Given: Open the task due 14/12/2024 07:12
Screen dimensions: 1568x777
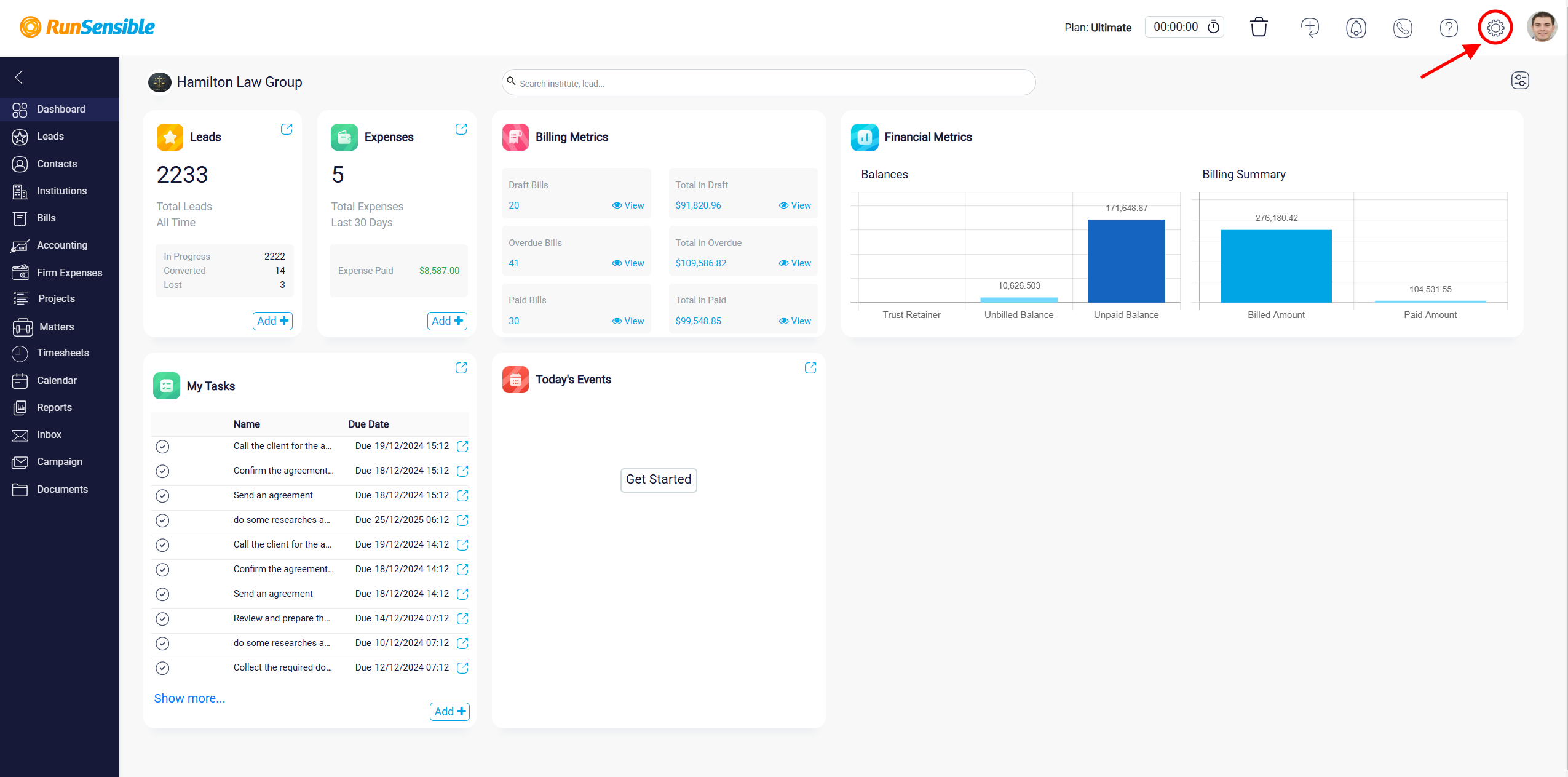Looking at the screenshot, I should [463, 619].
